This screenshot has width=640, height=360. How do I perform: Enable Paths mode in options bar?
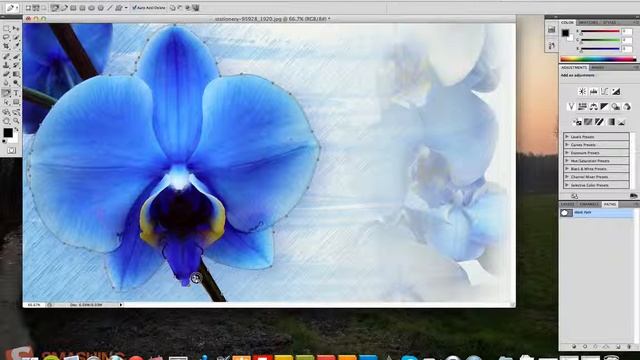tap(36, 8)
